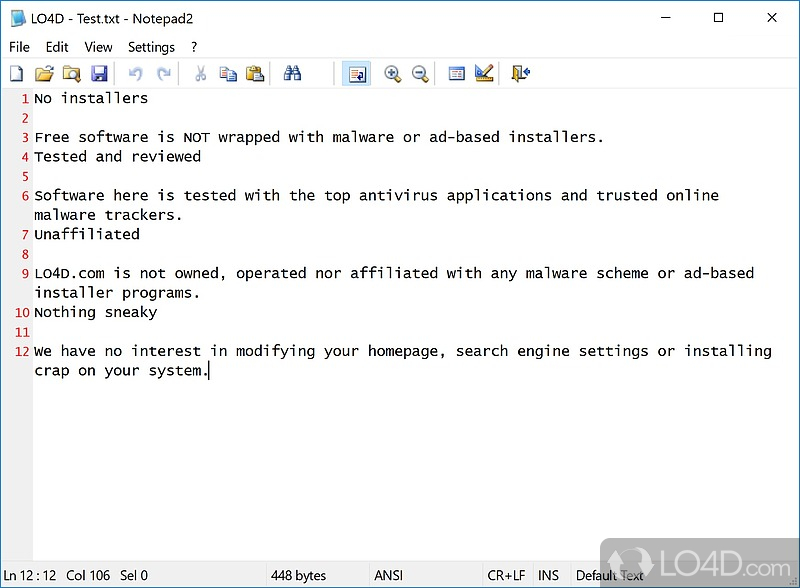800x588 pixels.
Task: Paste from clipboard icon
Action: point(255,74)
